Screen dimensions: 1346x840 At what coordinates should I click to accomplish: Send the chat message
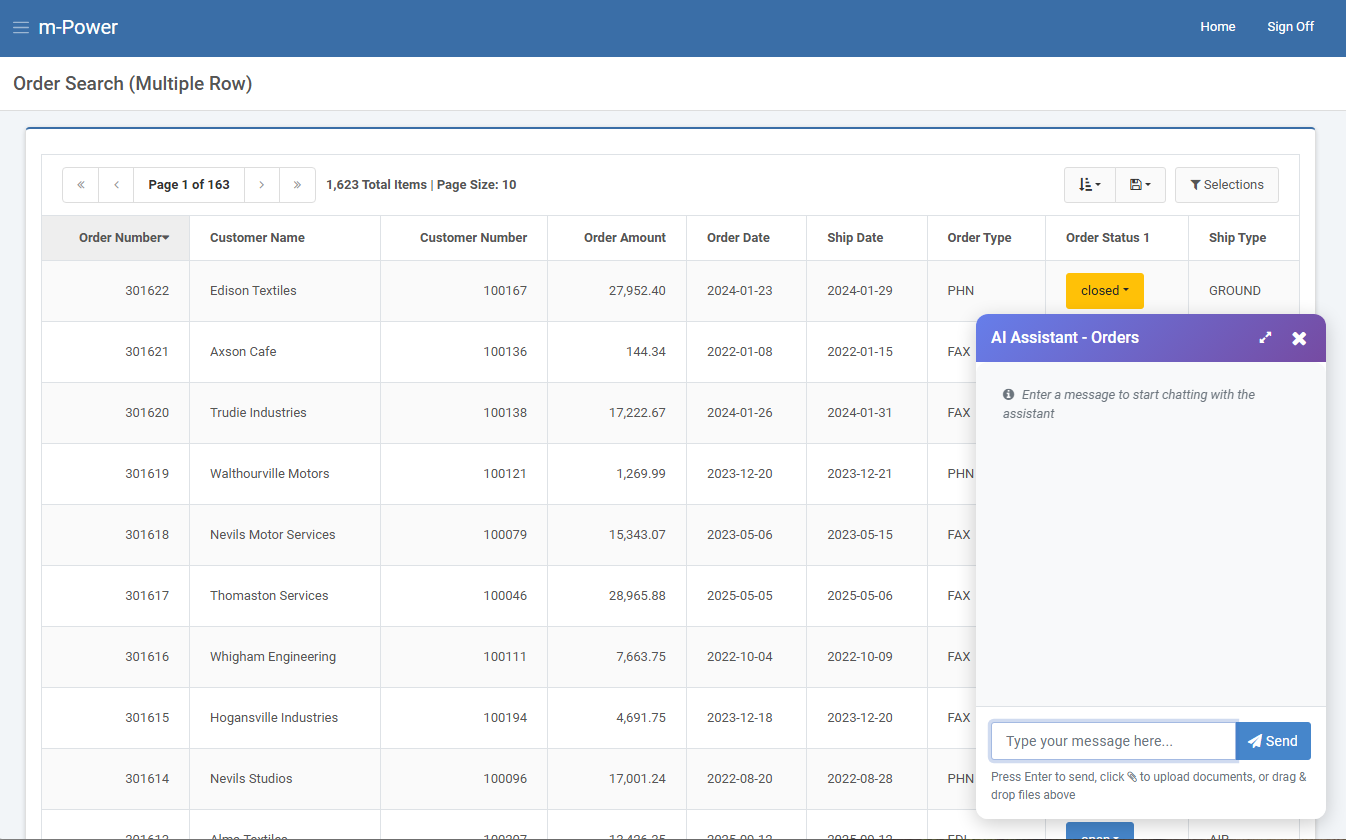click(1272, 741)
